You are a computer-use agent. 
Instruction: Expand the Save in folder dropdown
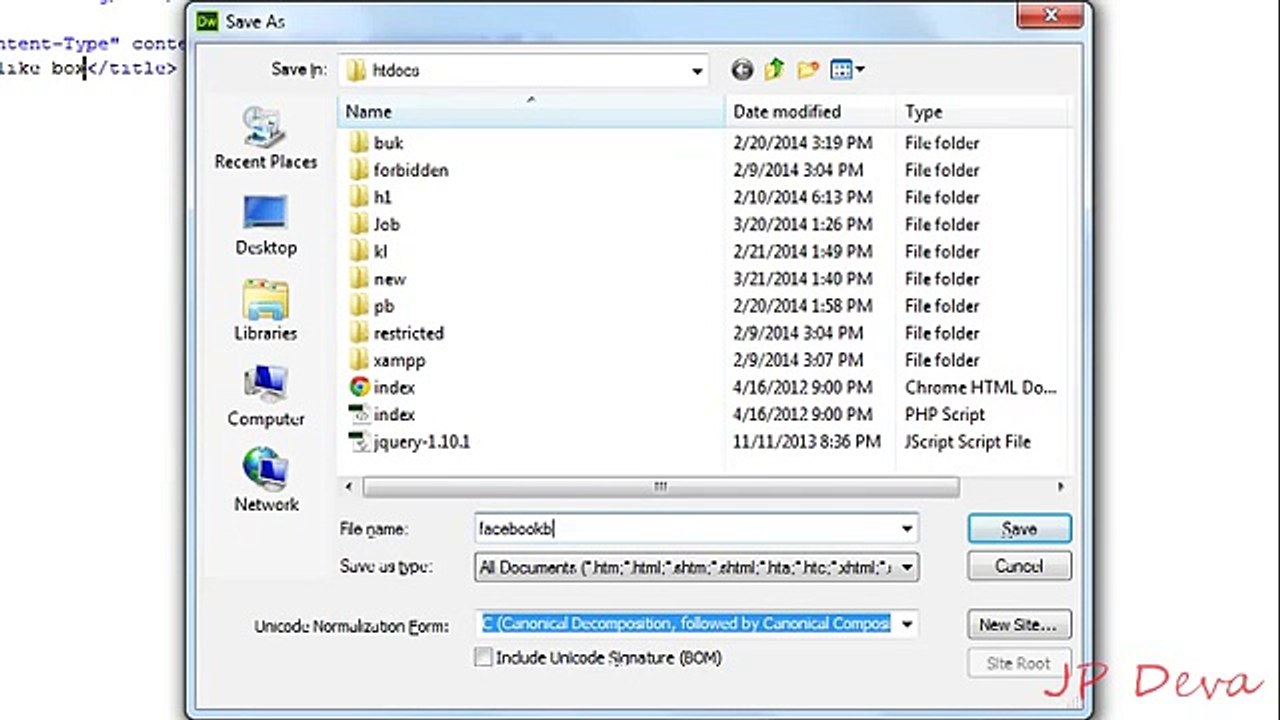697,71
